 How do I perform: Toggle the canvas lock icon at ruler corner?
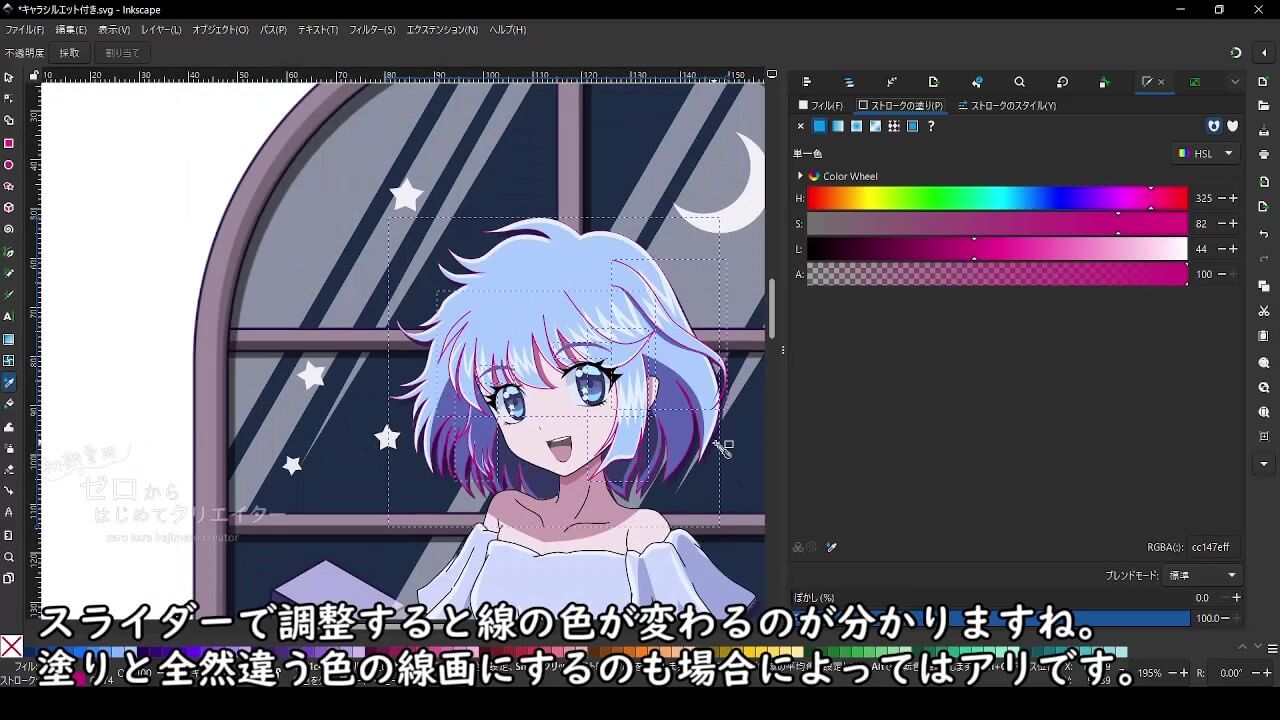click(x=34, y=75)
